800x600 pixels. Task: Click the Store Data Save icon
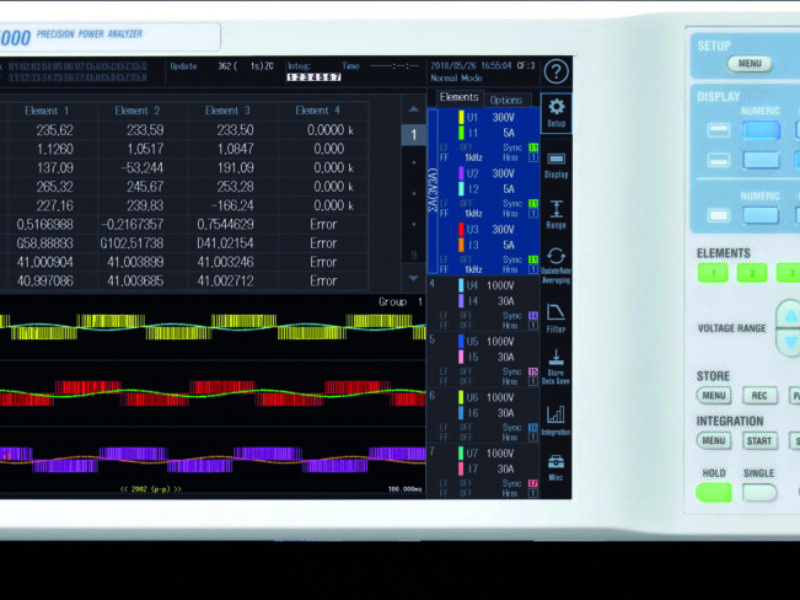(x=557, y=366)
